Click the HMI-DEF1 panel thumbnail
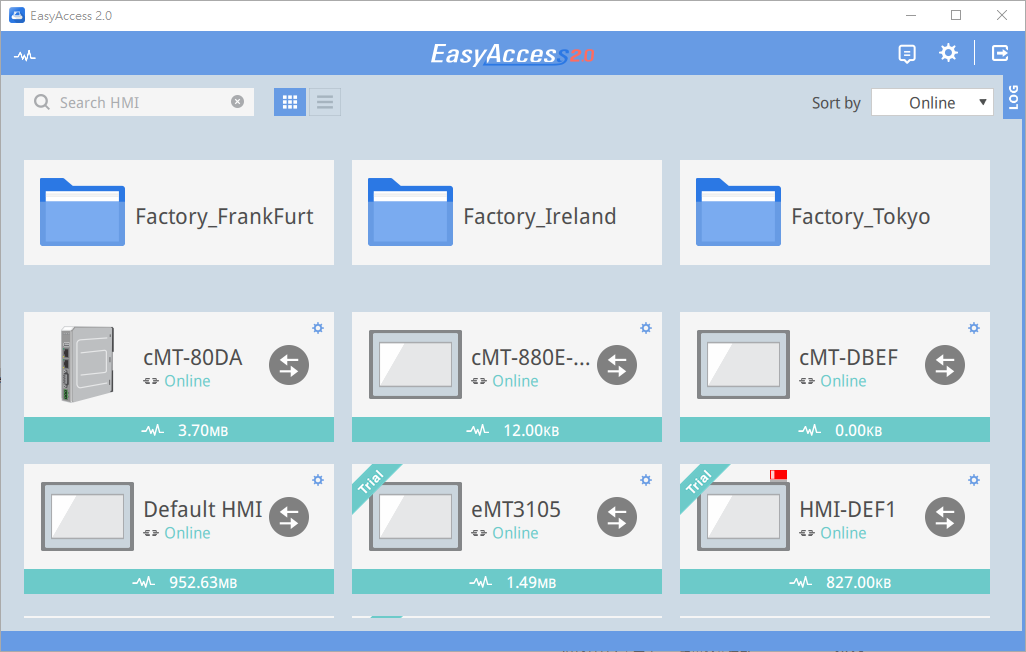This screenshot has width=1026, height=652. [x=743, y=516]
